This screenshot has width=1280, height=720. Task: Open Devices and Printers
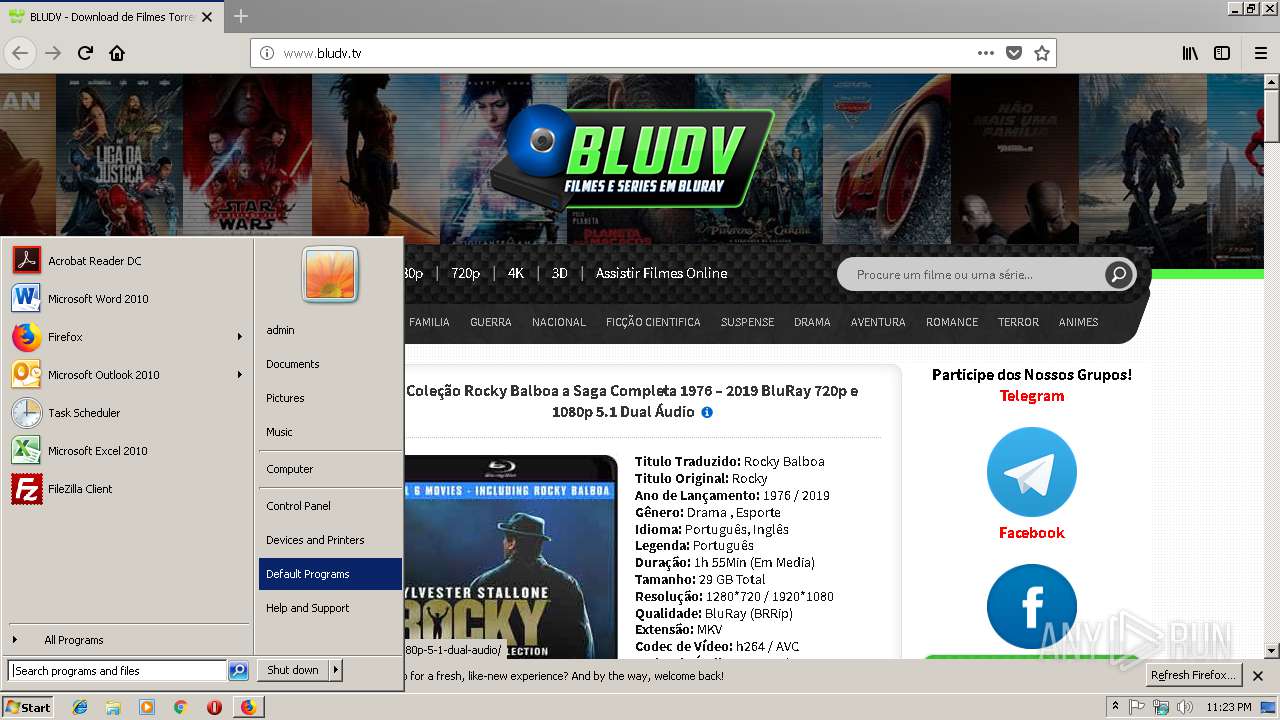tap(330, 540)
